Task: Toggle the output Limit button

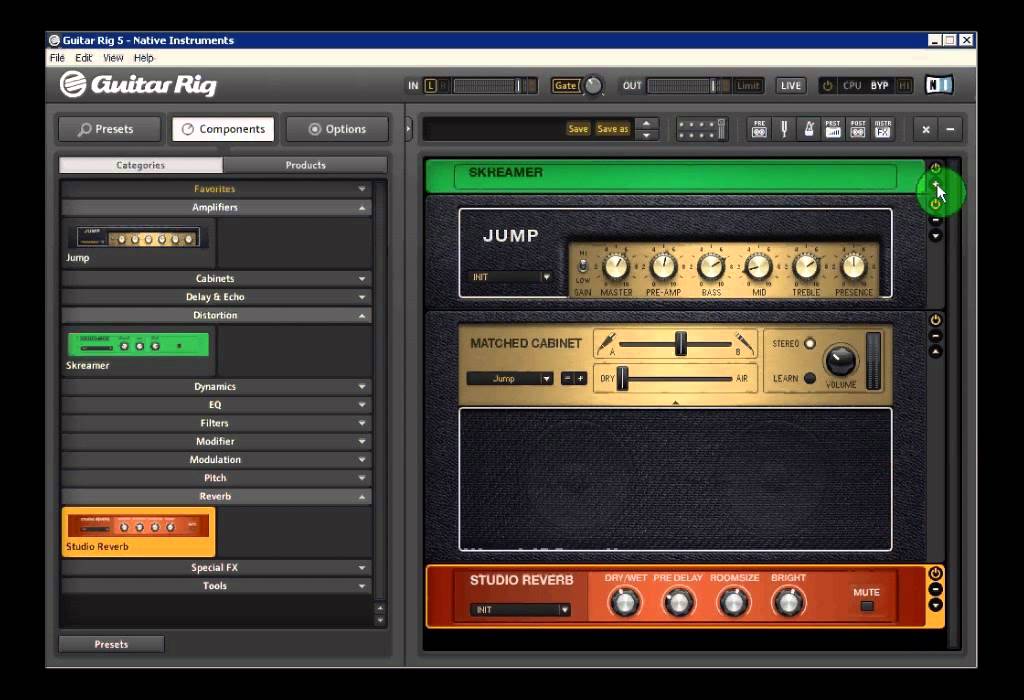Action: (748, 86)
